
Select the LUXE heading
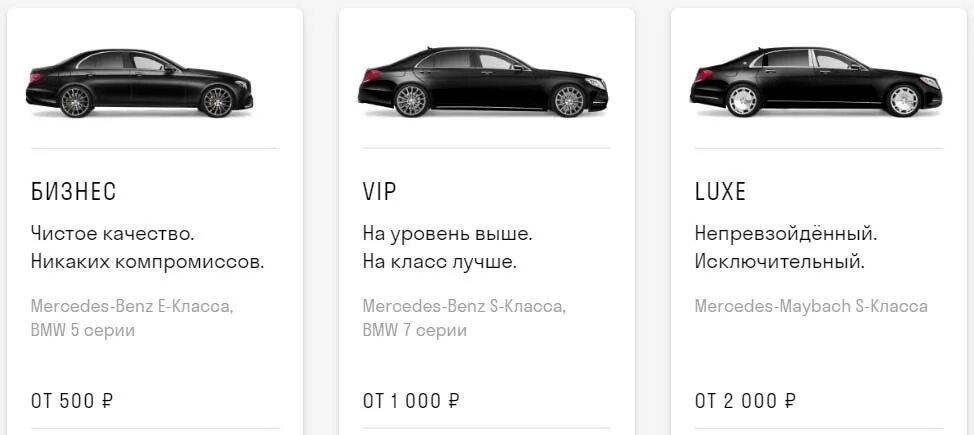coord(720,192)
